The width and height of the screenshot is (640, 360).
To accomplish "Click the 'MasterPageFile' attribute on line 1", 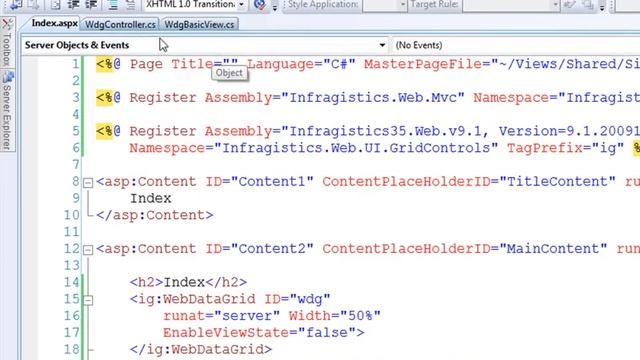I will click(x=423, y=64).
